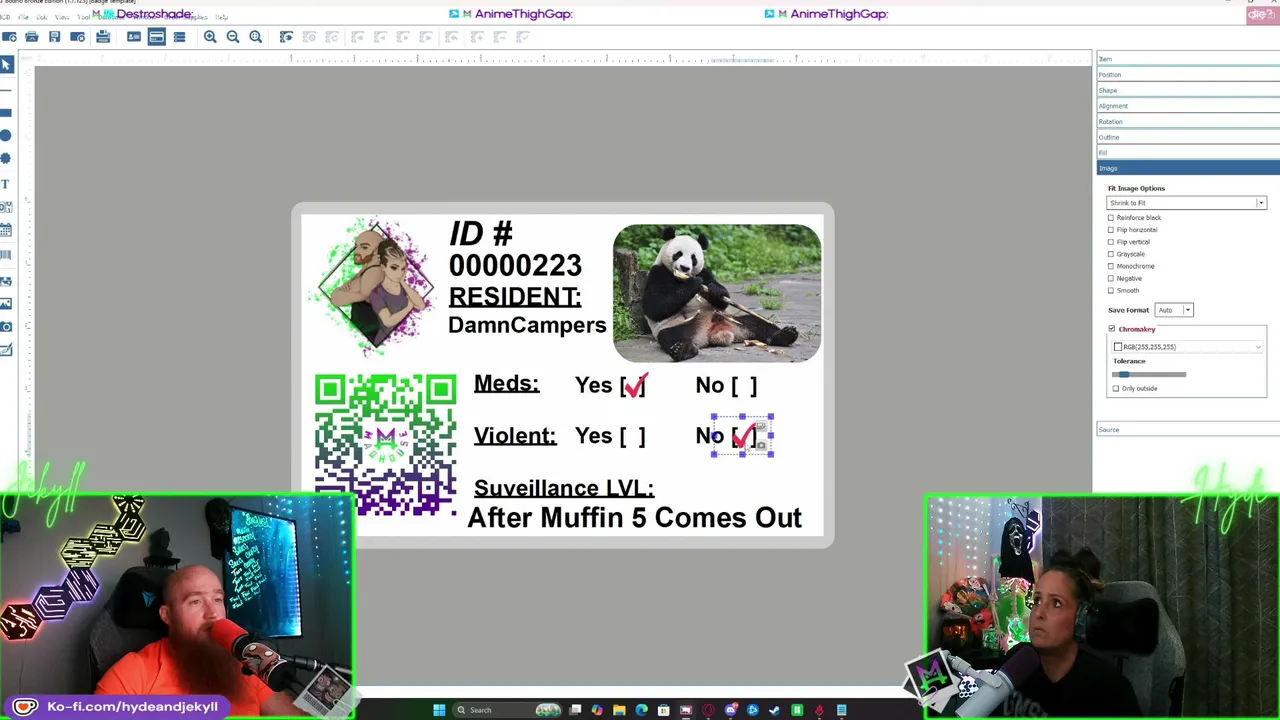The height and width of the screenshot is (720, 1280).
Task: Select the QR code on the badge
Action: click(386, 445)
